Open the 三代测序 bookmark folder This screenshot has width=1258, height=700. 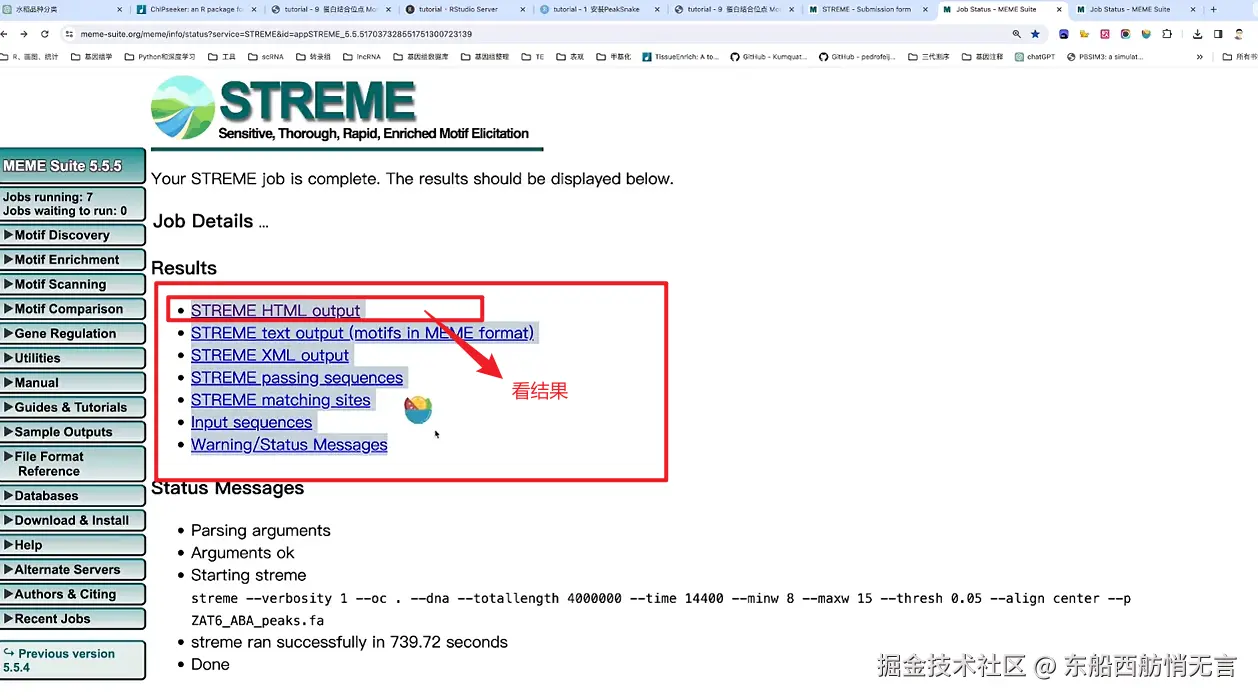[x=929, y=57]
